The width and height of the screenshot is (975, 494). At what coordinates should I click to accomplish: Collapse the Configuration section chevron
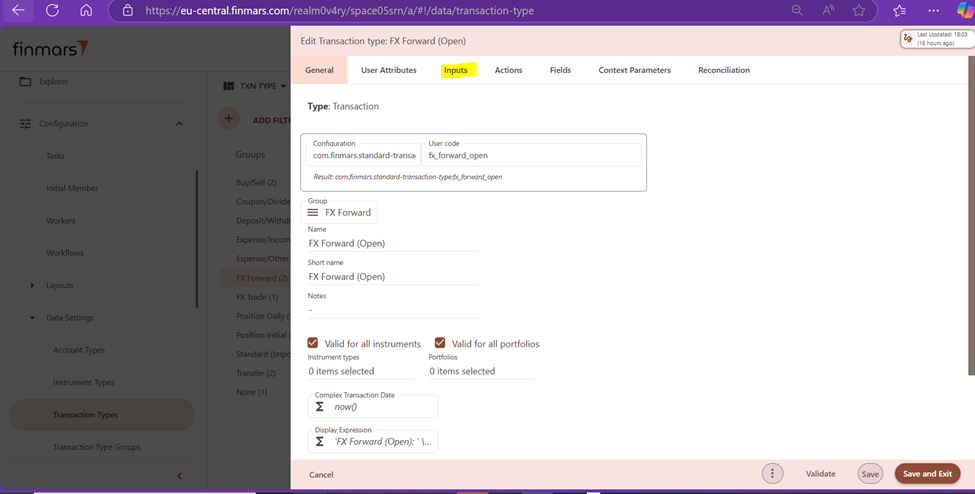179,124
